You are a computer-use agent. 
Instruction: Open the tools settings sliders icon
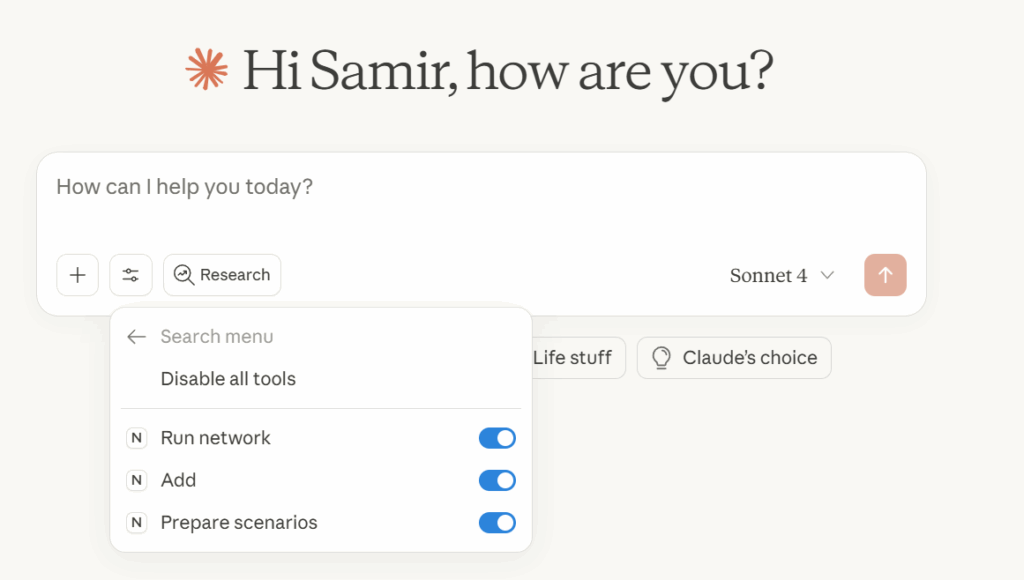pyautogui.click(x=131, y=275)
